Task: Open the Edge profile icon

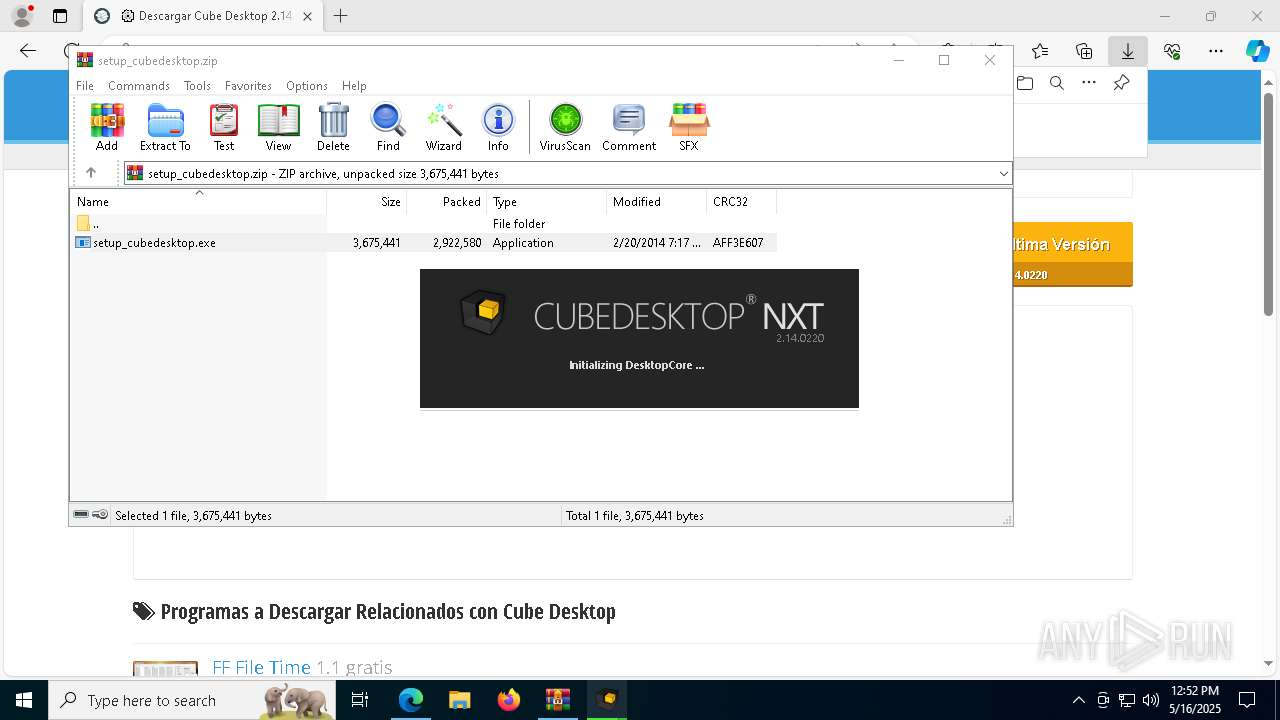Action: tap(22, 16)
